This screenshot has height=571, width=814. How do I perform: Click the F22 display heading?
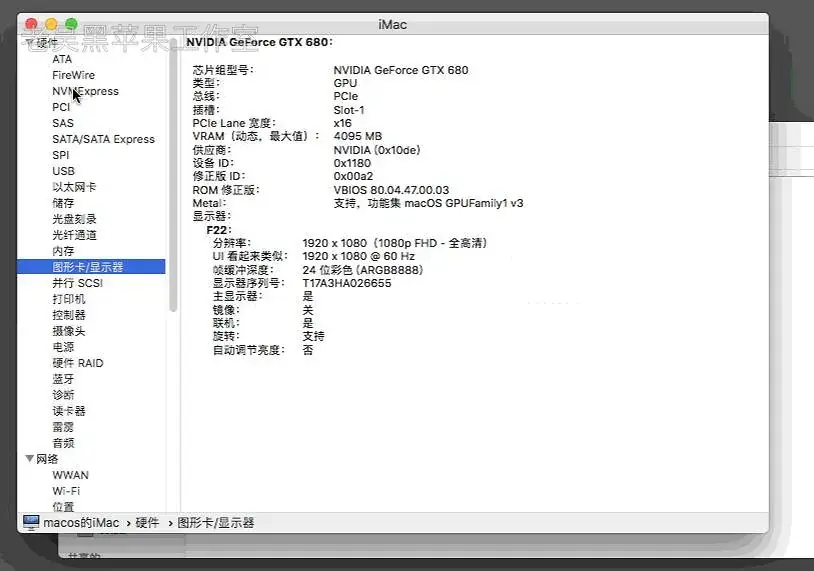pyautogui.click(x=219, y=230)
